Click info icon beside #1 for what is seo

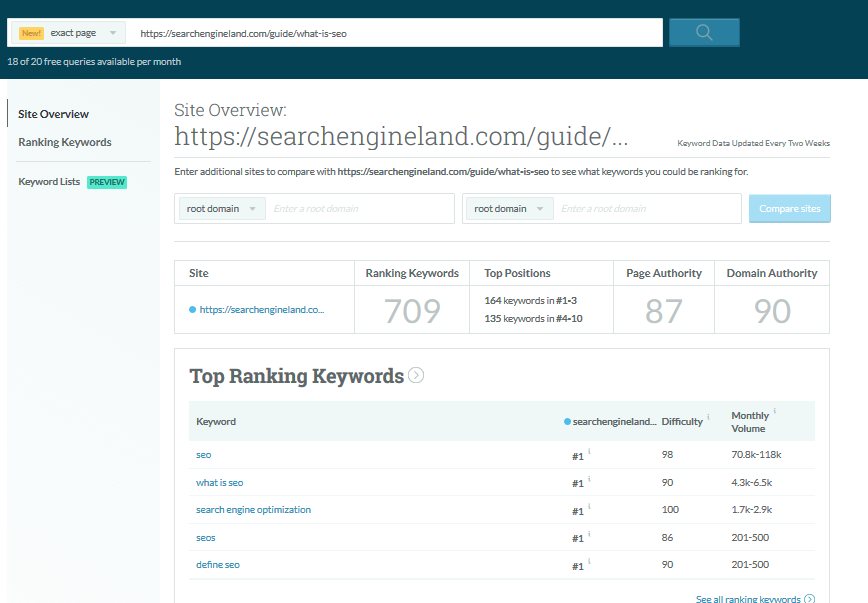[589, 479]
